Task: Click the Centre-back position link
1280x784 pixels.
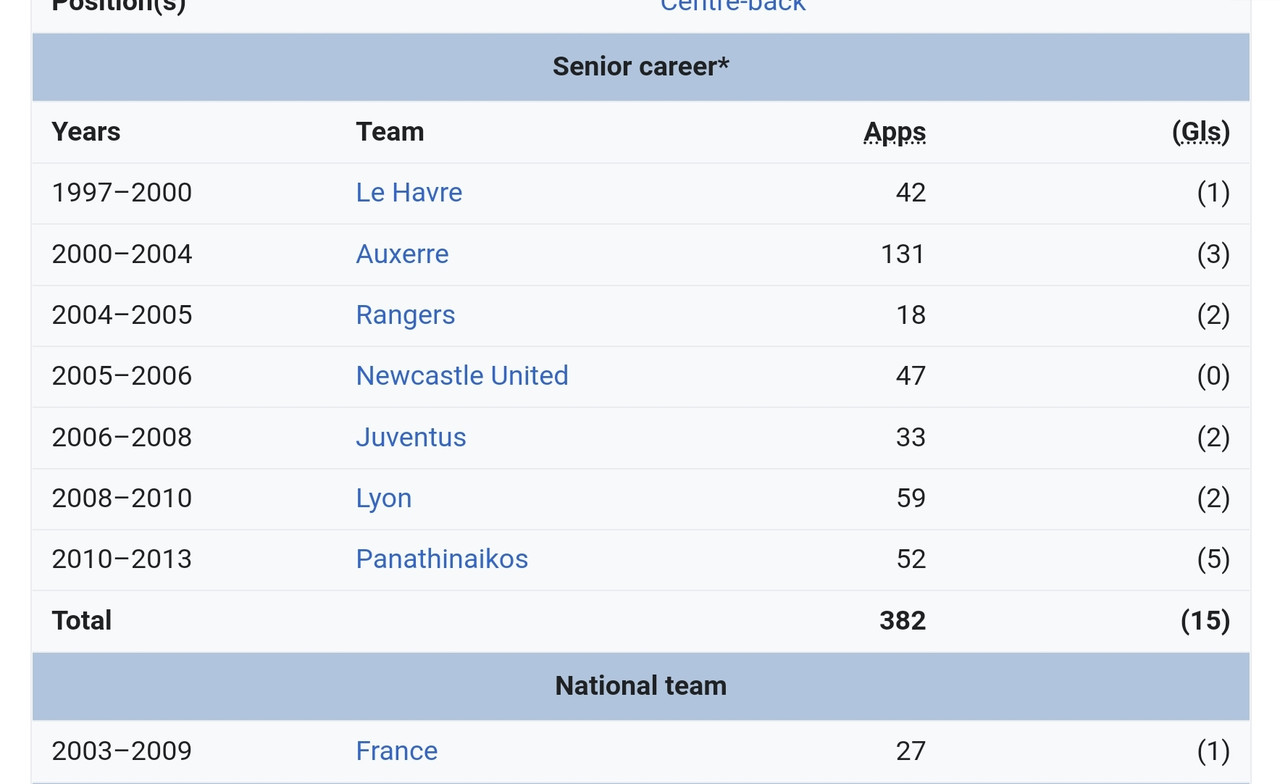Action: (x=732, y=6)
